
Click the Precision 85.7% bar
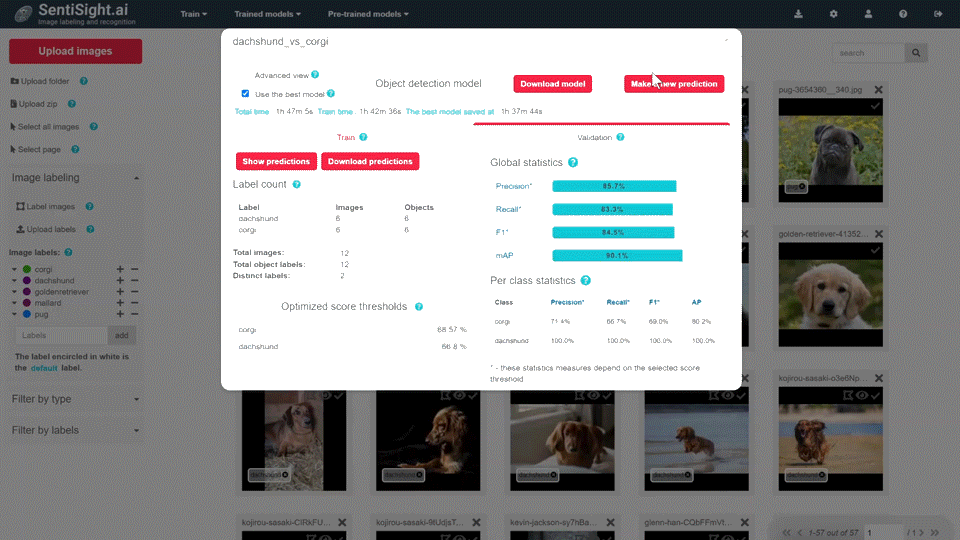tap(614, 186)
